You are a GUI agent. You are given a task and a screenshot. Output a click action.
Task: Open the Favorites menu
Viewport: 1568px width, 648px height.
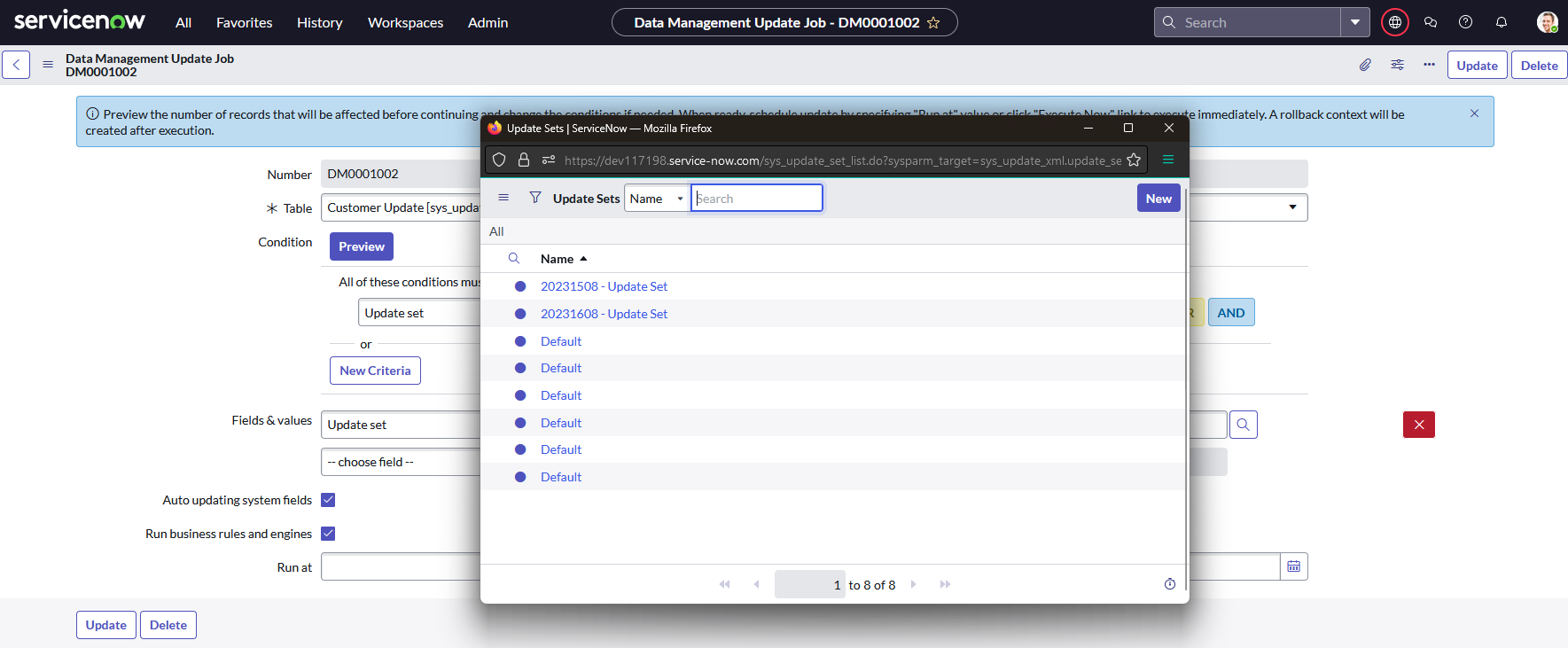(x=244, y=22)
